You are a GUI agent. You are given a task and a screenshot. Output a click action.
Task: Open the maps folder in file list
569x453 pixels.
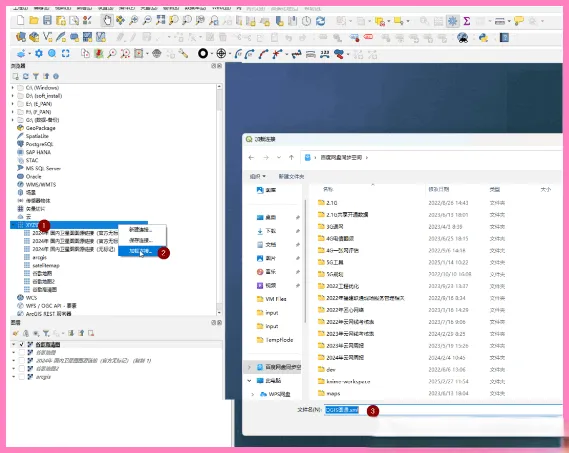pyautogui.click(x=333, y=393)
